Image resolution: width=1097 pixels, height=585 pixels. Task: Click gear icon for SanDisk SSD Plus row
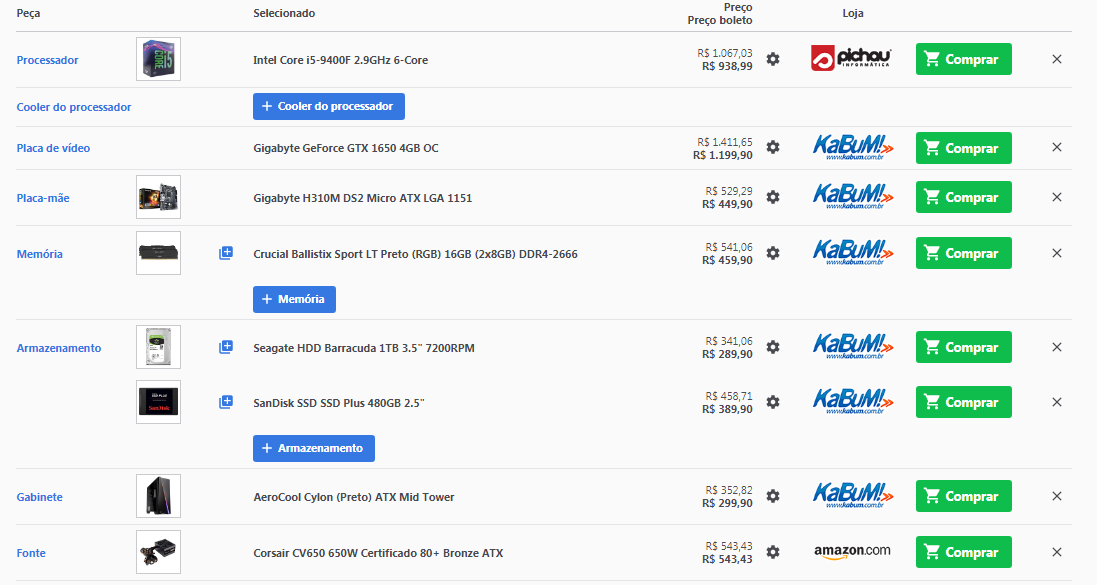click(x=772, y=402)
